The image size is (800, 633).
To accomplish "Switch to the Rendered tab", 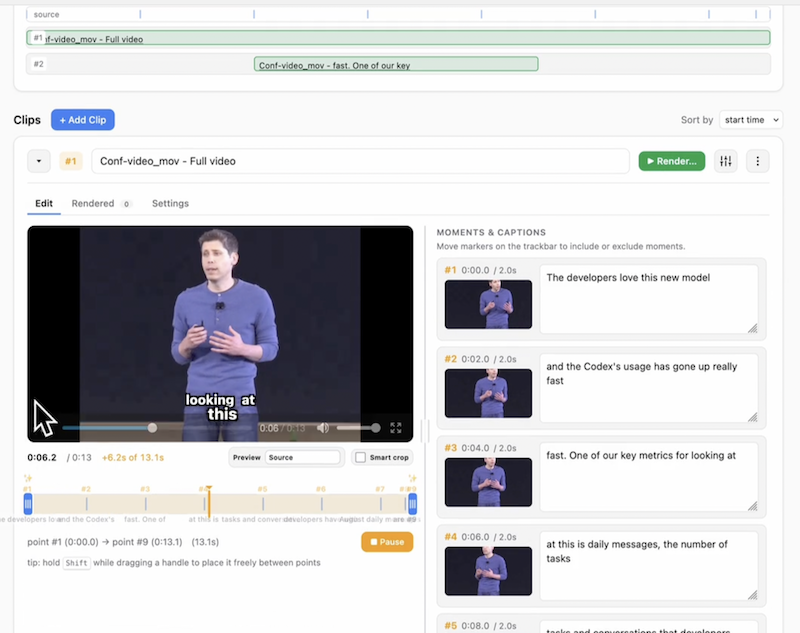I will tap(101, 204).
